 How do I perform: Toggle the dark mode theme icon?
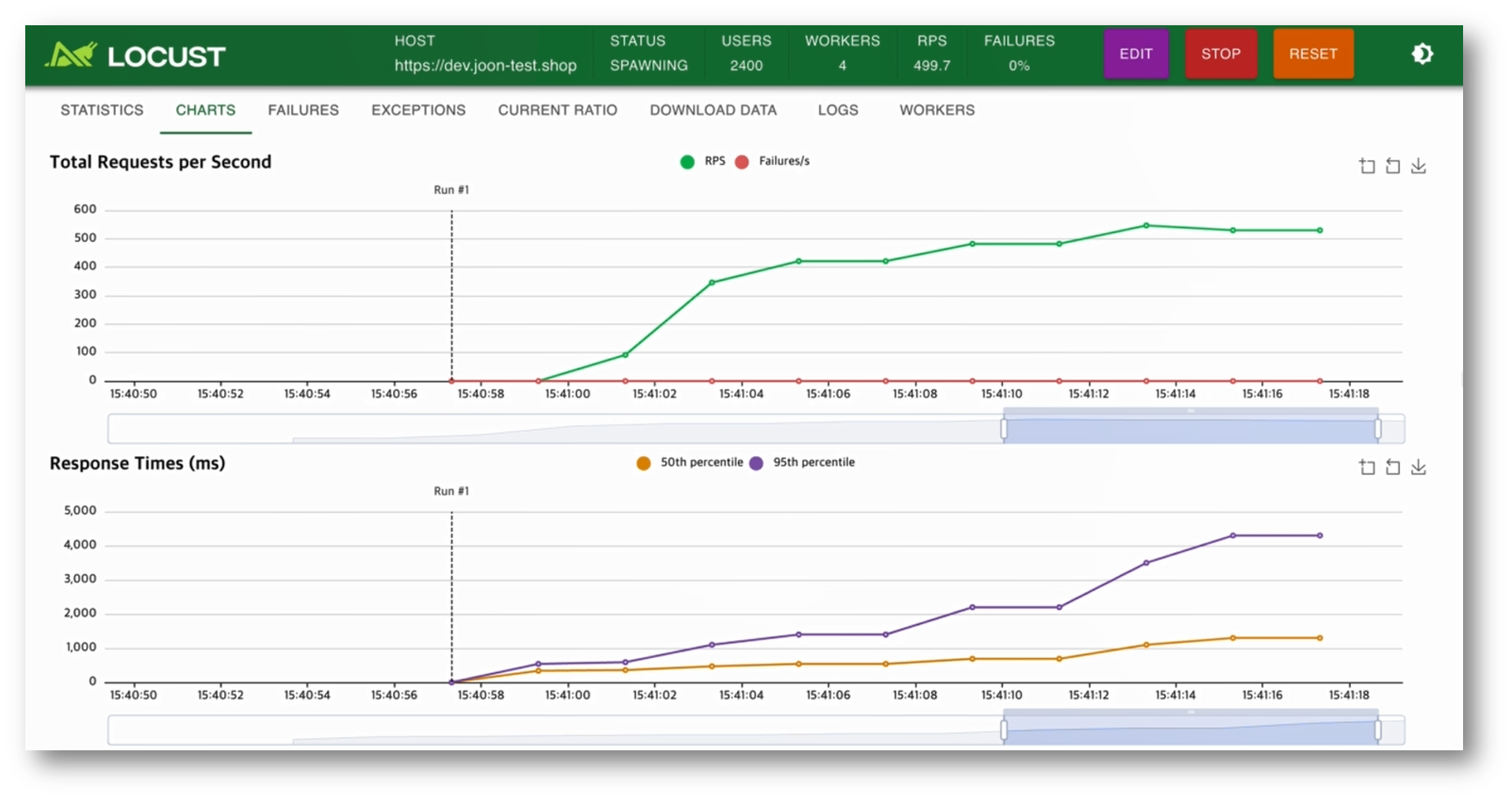tap(1422, 54)
